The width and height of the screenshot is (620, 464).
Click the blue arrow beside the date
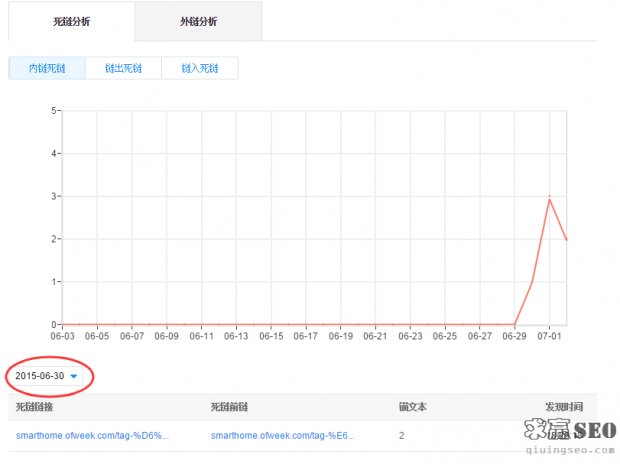pos(74,377)
